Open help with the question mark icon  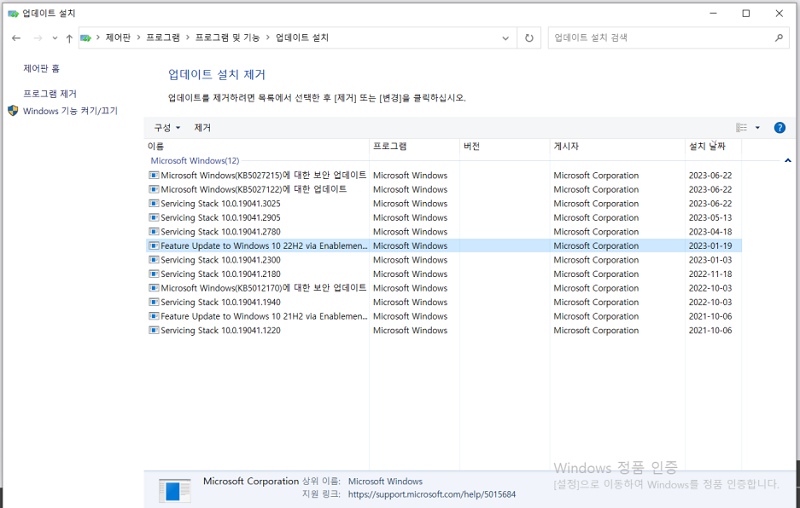coord(780,128)
